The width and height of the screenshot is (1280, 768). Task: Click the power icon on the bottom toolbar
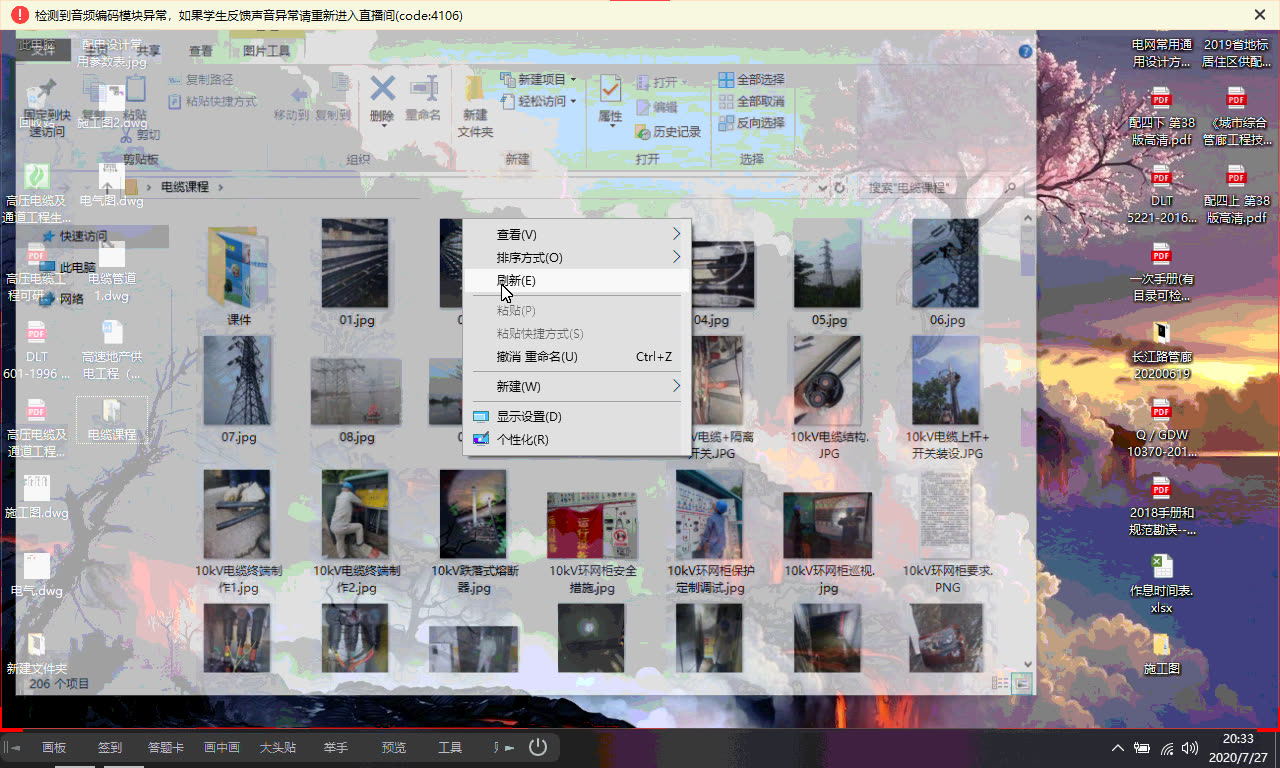coord(538,746)
